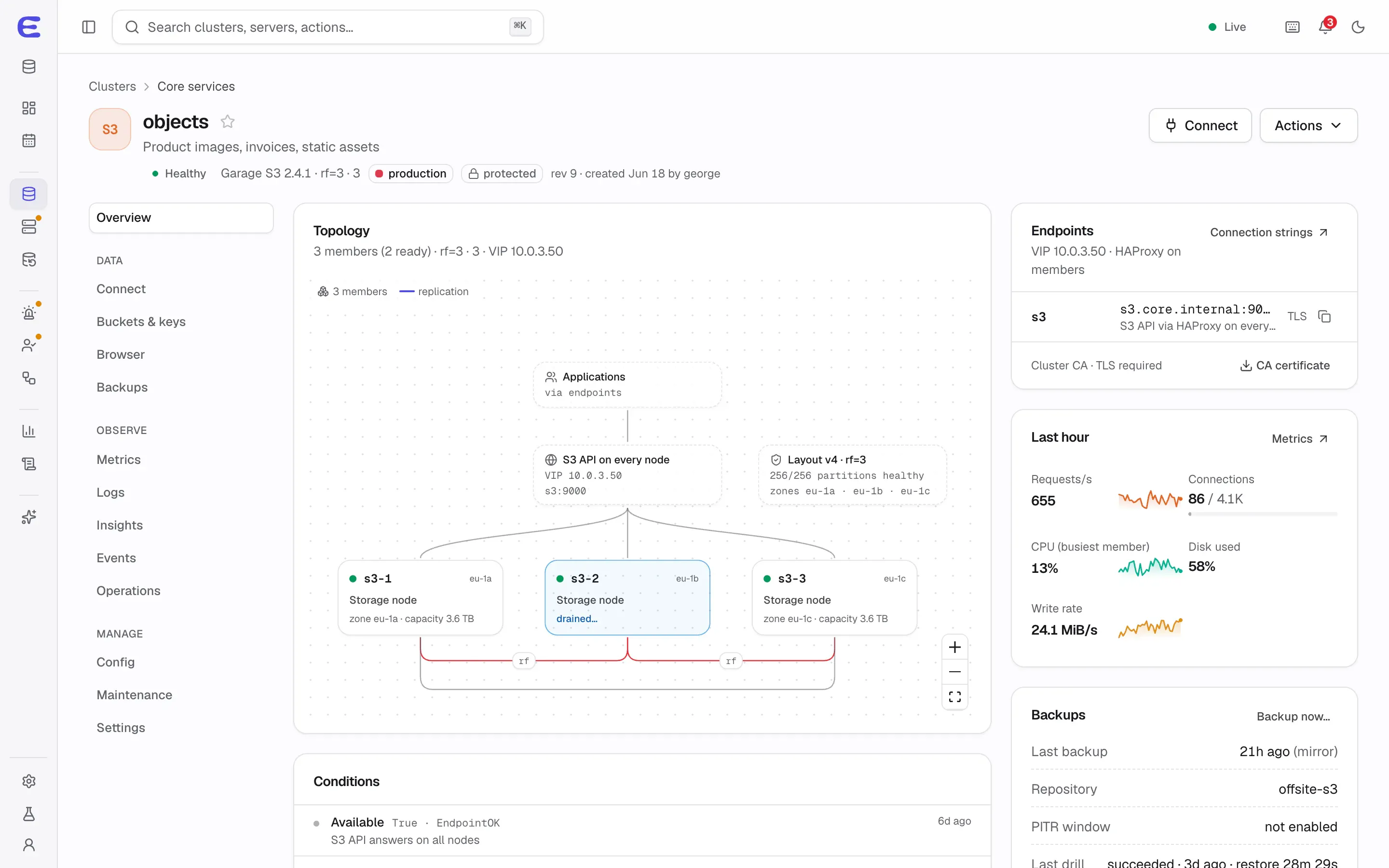
Task: Open the Browser menu item
Action: [x=121, y=354]
